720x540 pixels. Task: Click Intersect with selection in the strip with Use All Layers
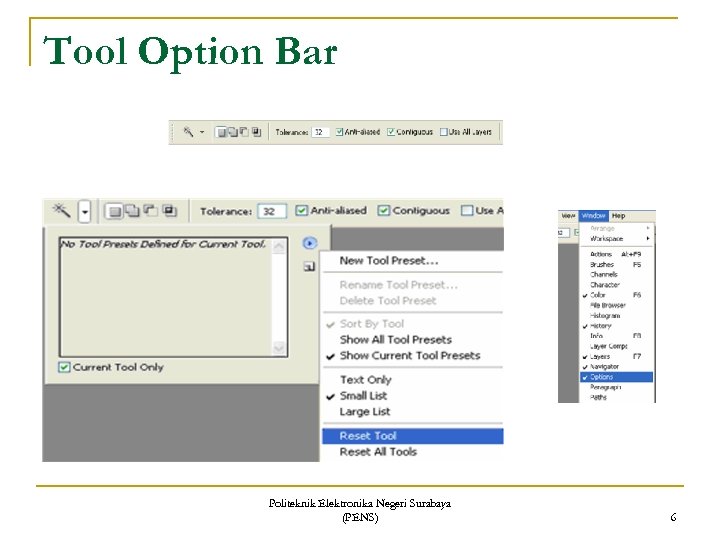point(256,132)
